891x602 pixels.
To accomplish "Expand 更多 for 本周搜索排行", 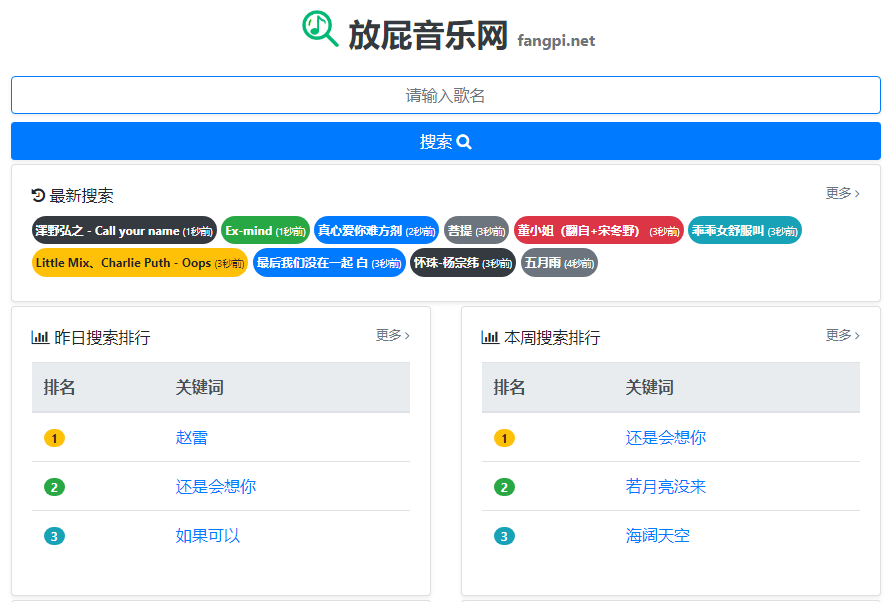I will click(x=841, y=336).
